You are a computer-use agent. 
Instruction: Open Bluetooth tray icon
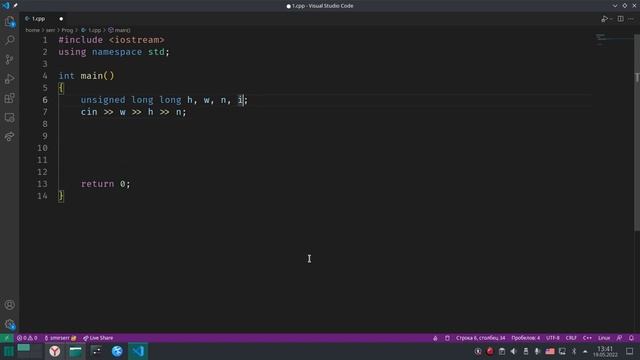pyautogui.click(x=574, y=351)
